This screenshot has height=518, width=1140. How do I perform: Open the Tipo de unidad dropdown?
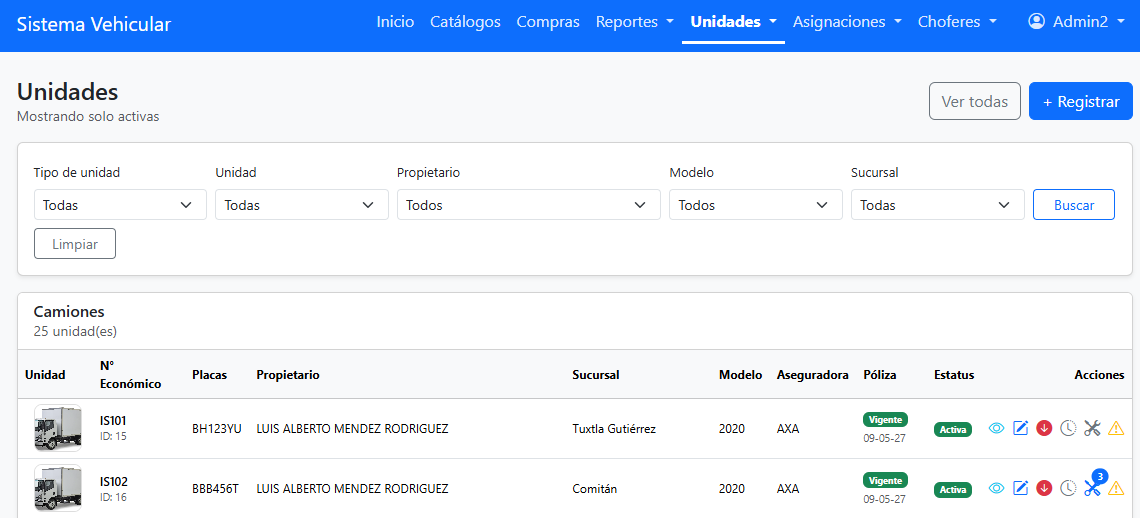(120, 205)
